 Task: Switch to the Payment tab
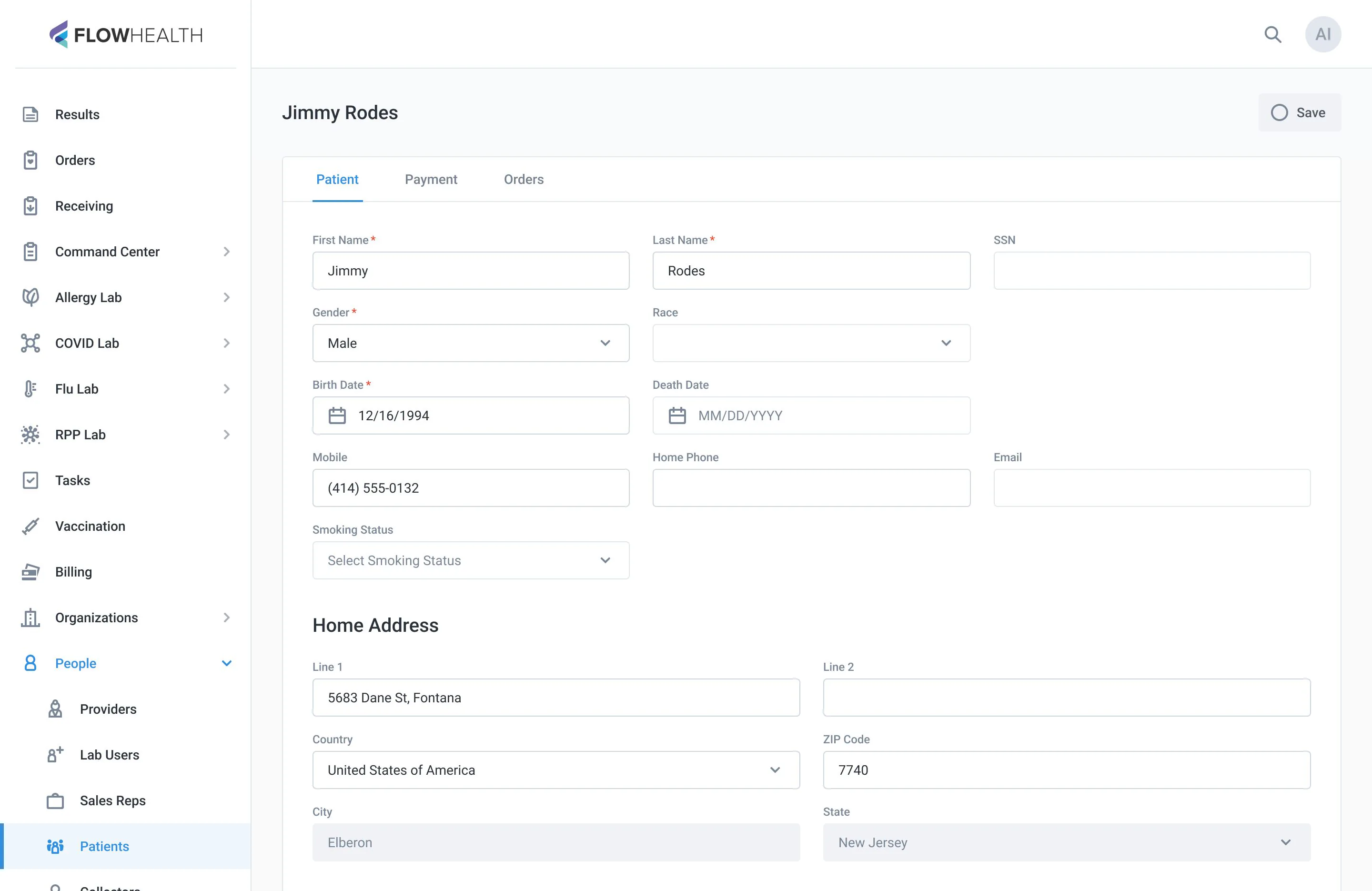pyautogui.click(x=431, y=179)
